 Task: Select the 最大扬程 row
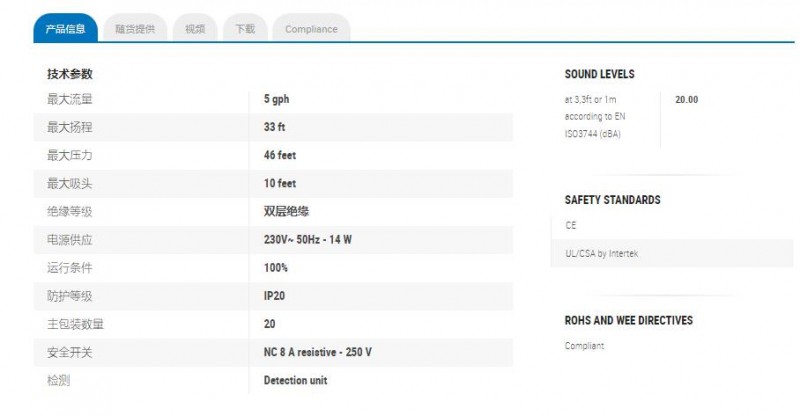273,127
